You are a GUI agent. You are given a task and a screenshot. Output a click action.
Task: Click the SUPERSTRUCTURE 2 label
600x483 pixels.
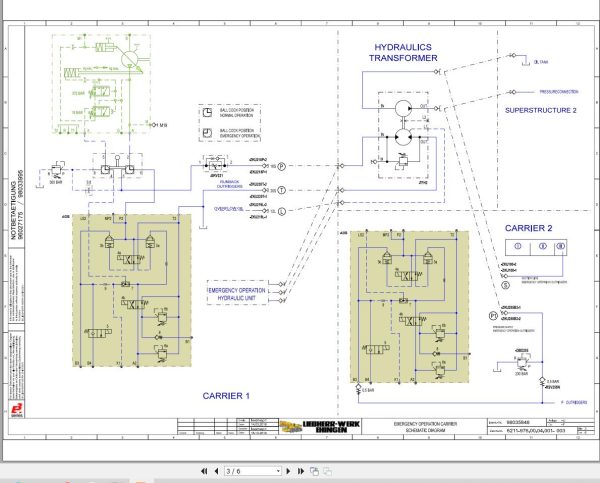coord(541,110)
